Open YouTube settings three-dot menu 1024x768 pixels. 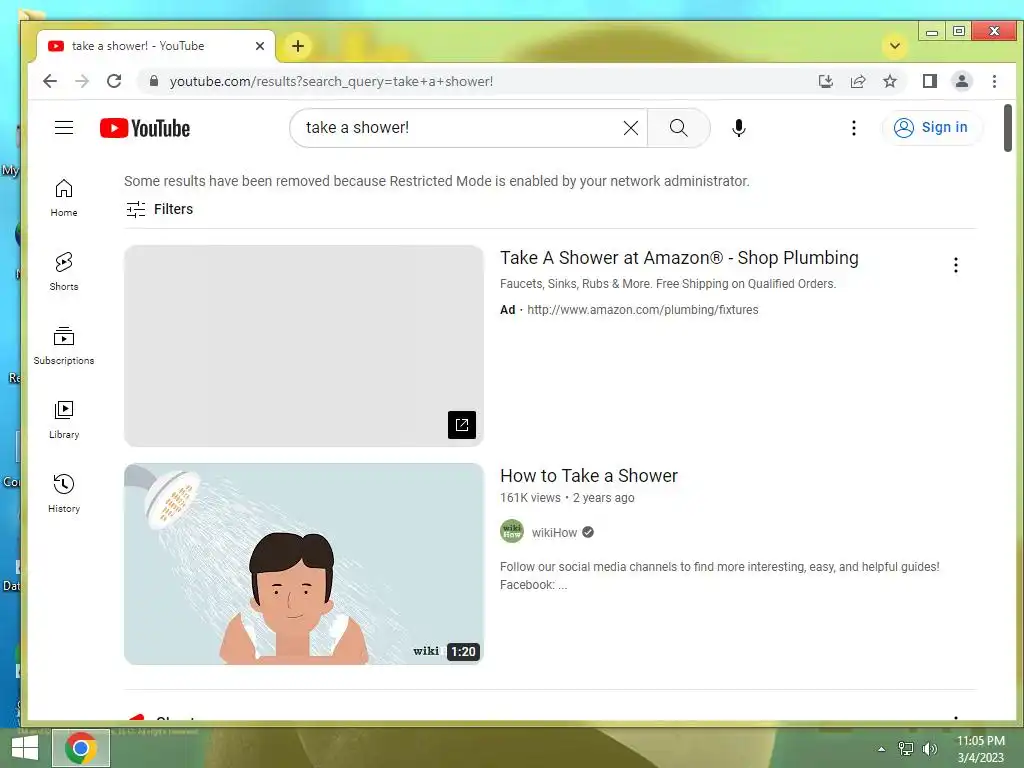coord(854,128)
